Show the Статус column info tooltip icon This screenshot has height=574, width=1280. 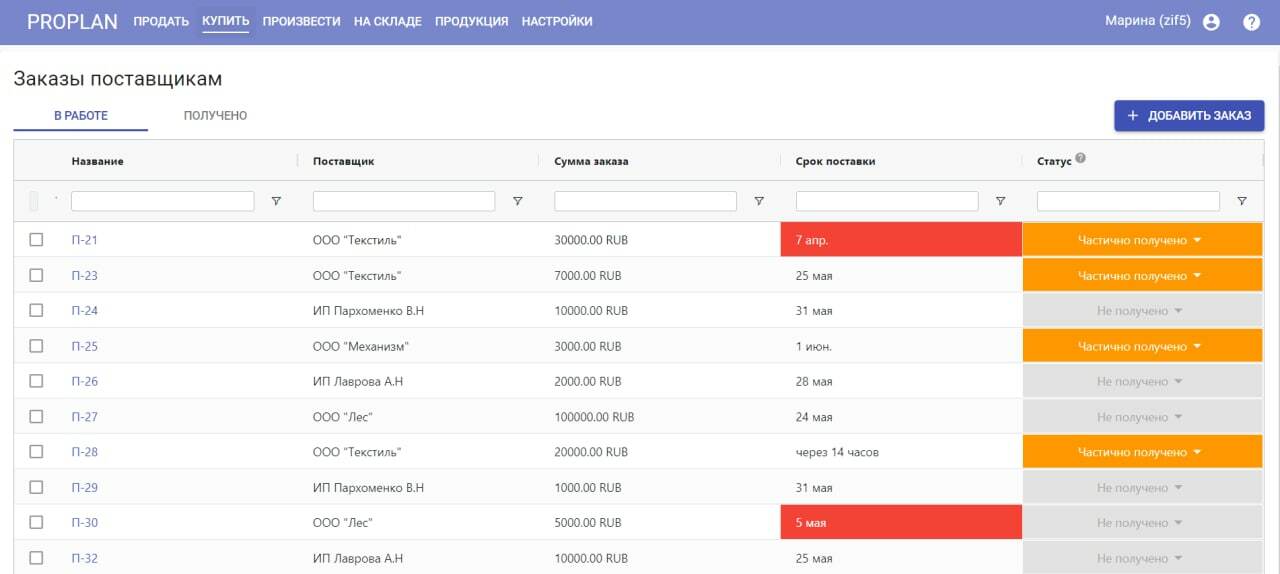point(1081,159)
